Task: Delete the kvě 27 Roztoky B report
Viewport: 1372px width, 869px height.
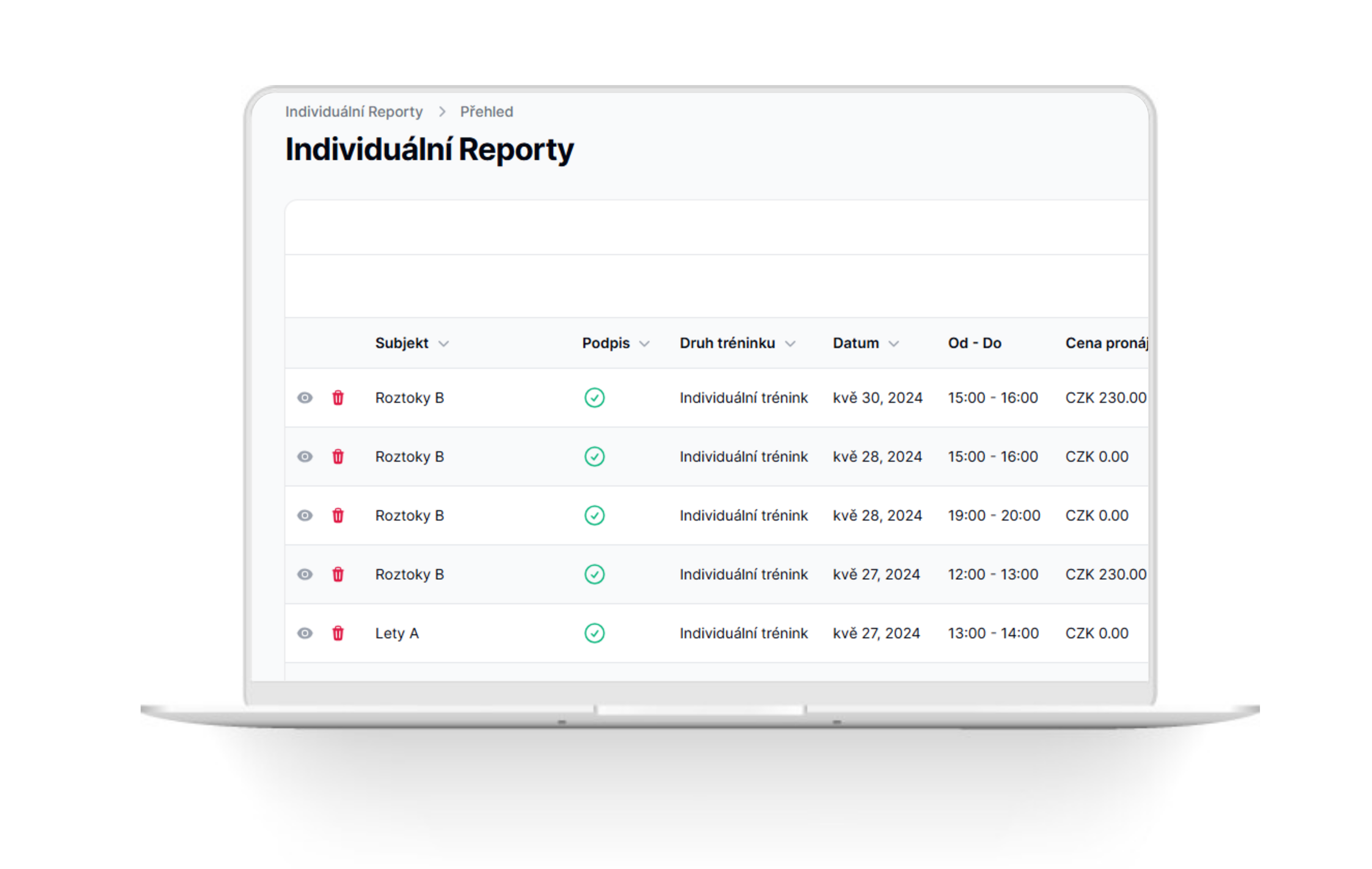Action: (338, 574)
